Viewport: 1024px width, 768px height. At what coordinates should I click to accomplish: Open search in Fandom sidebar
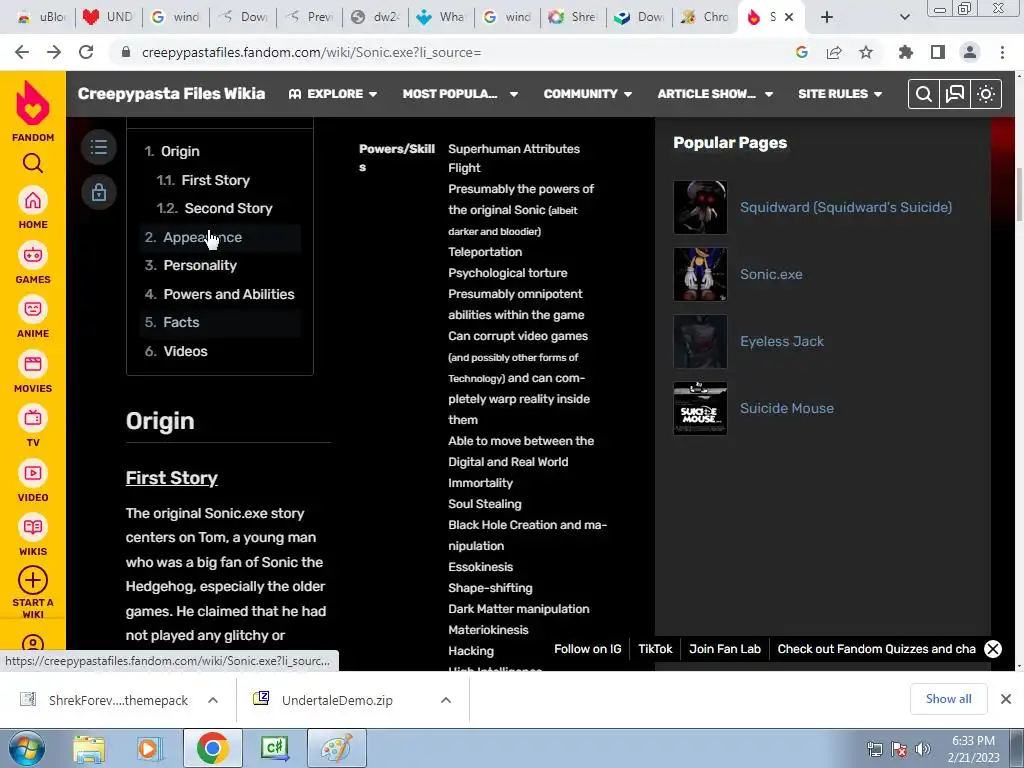33,163
